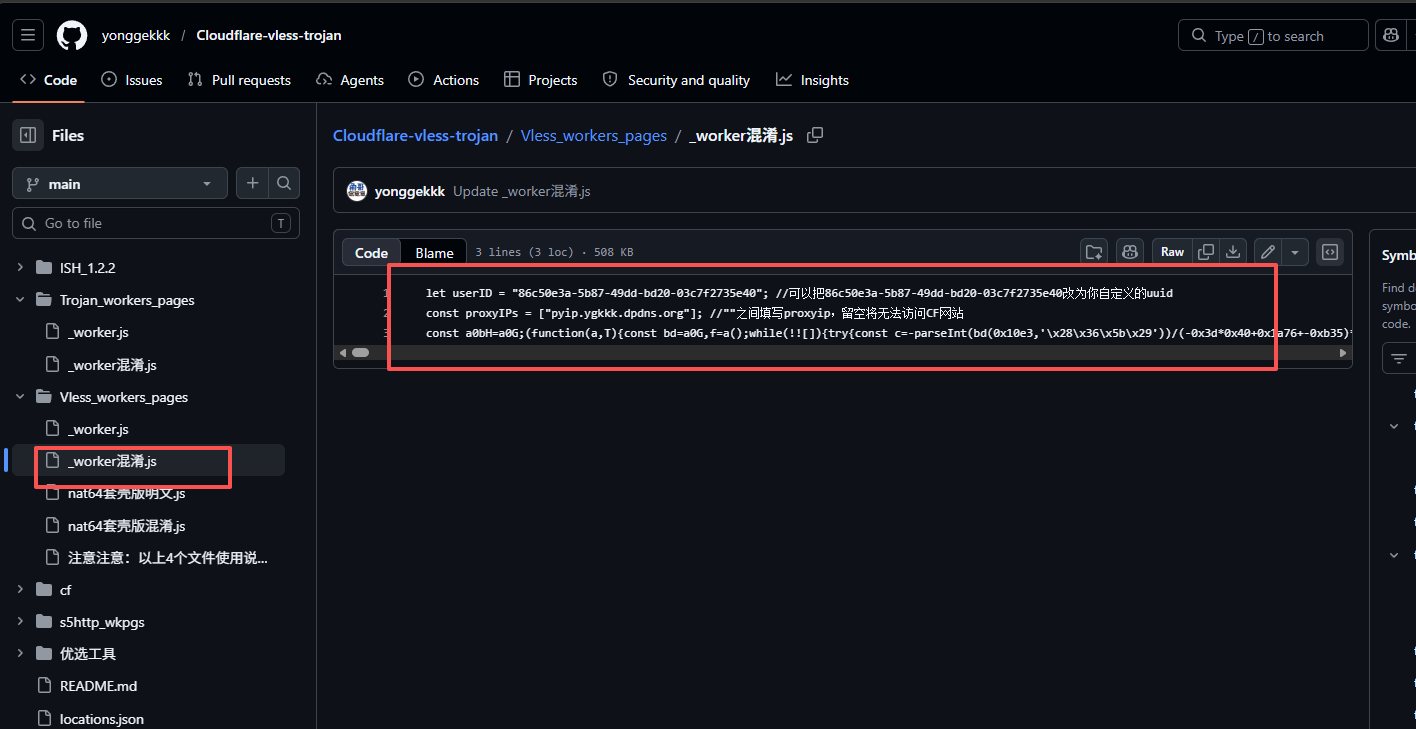This screenshot has height=729, width=1416.
Task: Click the symbols filter icon
Action: click(1399, 358)
